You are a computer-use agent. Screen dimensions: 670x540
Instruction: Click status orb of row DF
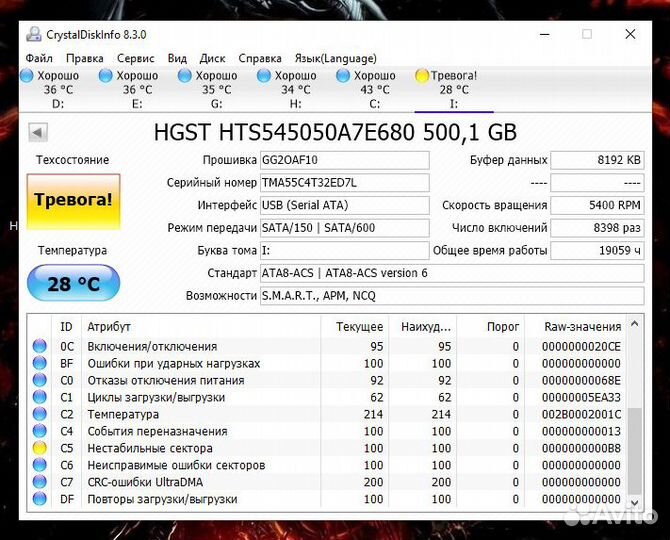(x=40, y=499)
